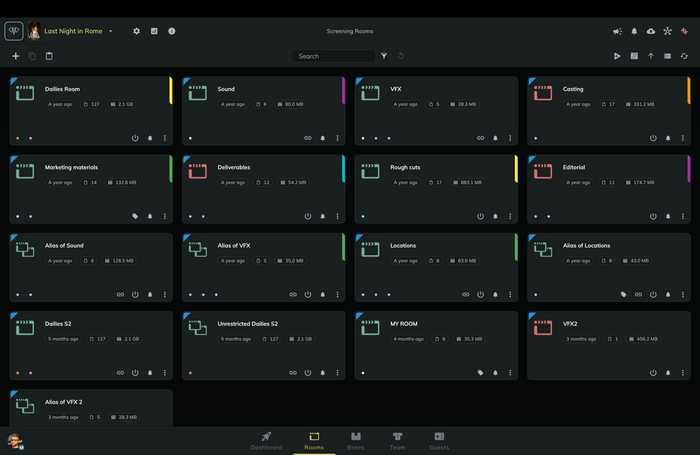This screenshot has height=455, width=700.
Task: Click the link icon on Sound room
Action: (308, 138)
